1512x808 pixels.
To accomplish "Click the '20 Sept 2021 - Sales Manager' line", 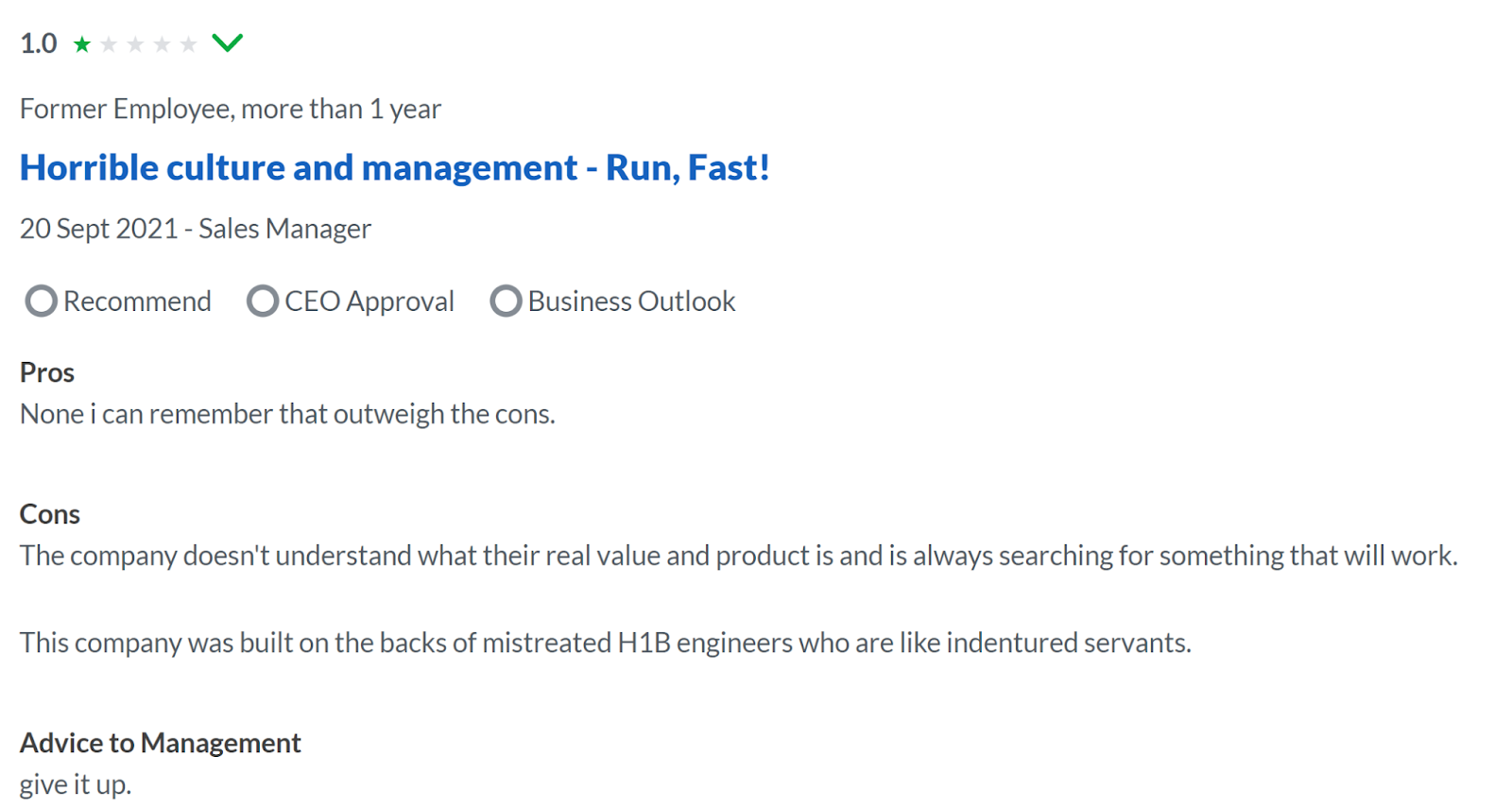I will [x=196, y=229].
